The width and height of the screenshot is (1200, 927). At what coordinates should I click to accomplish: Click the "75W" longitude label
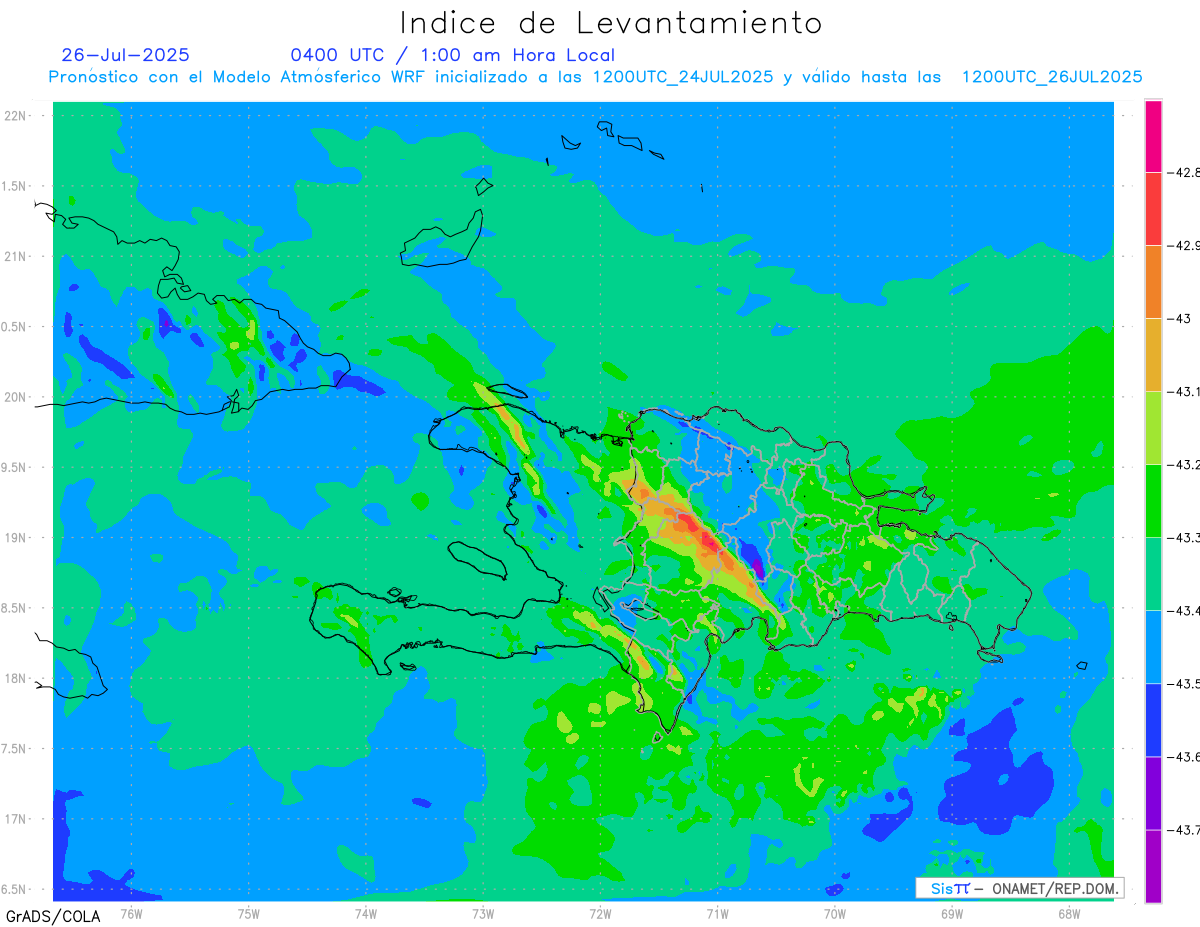coord(249,912)
